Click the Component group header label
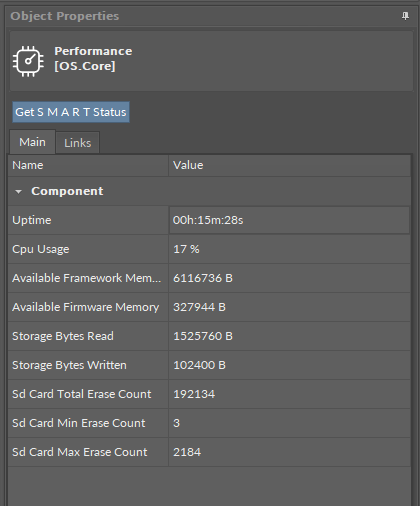 point(67,191)
